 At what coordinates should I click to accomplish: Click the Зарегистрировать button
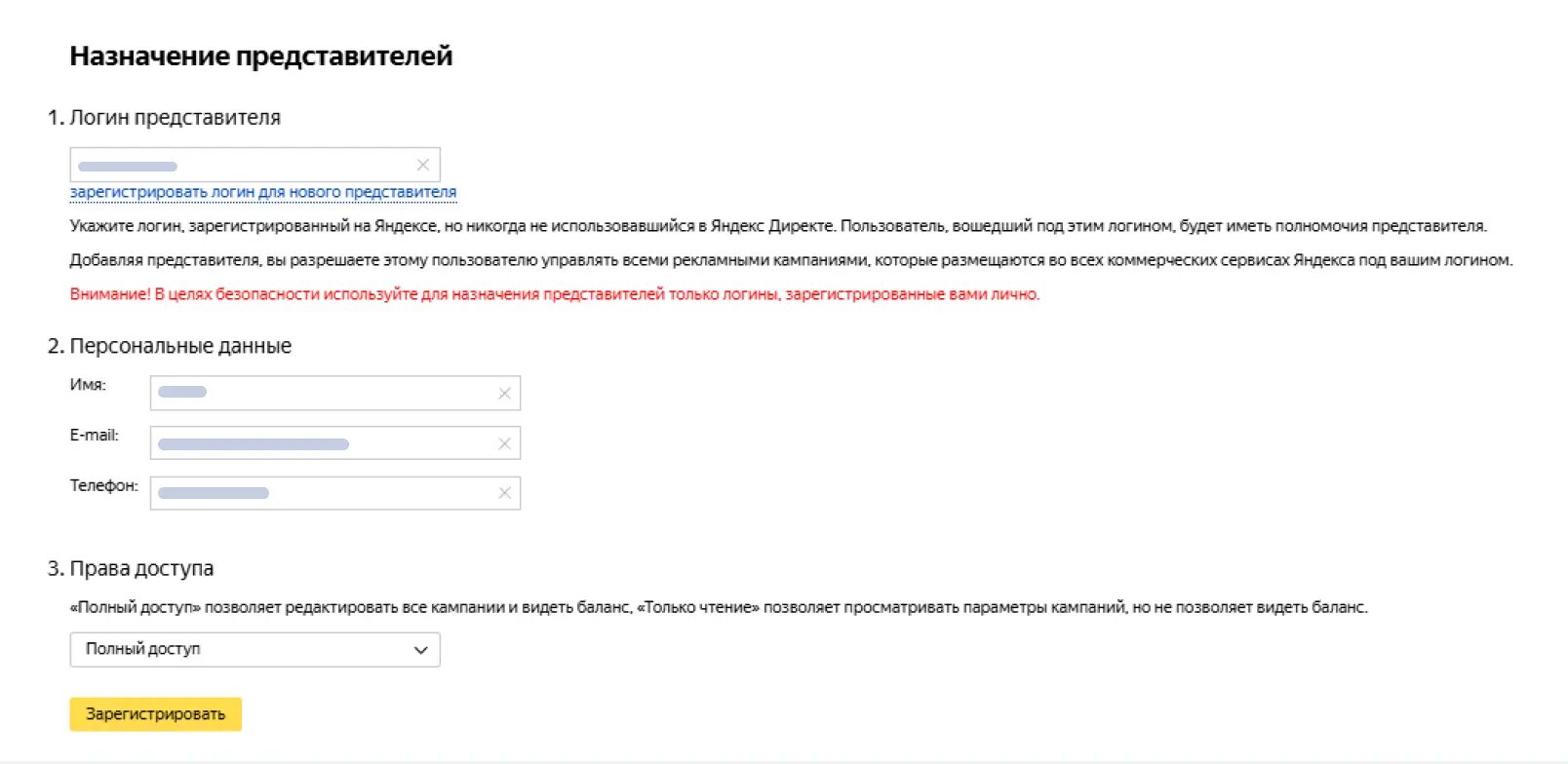tap(155, 714)
